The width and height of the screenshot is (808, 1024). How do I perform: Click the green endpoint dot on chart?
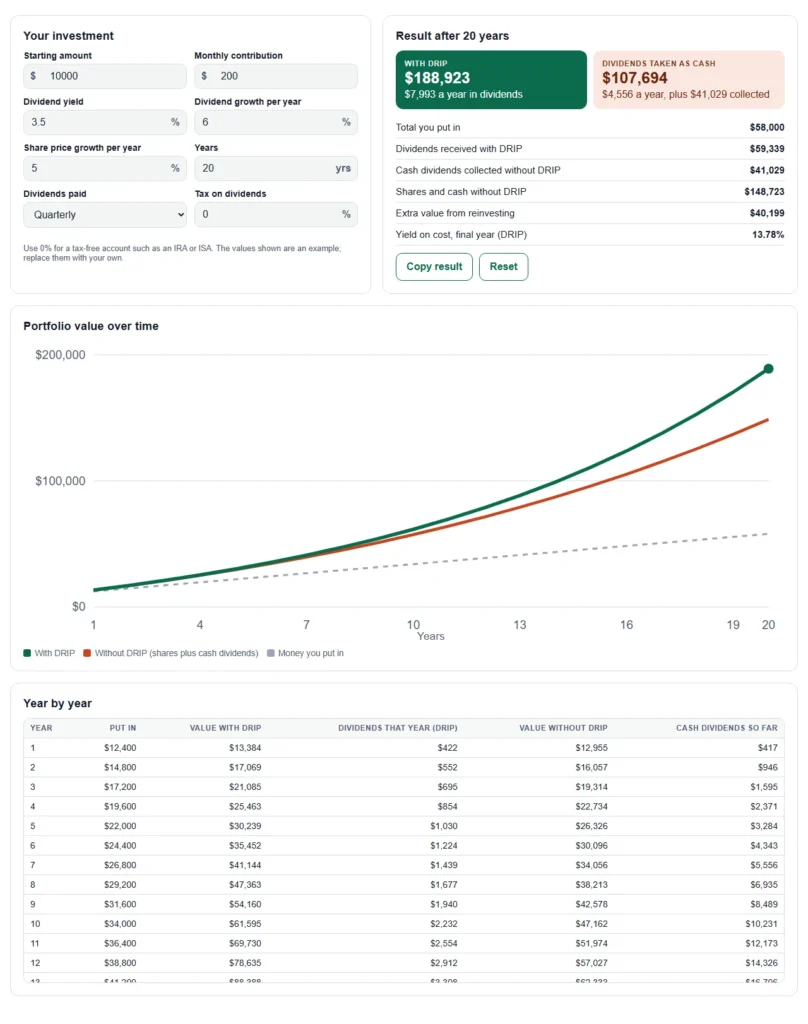click(768, 369)
